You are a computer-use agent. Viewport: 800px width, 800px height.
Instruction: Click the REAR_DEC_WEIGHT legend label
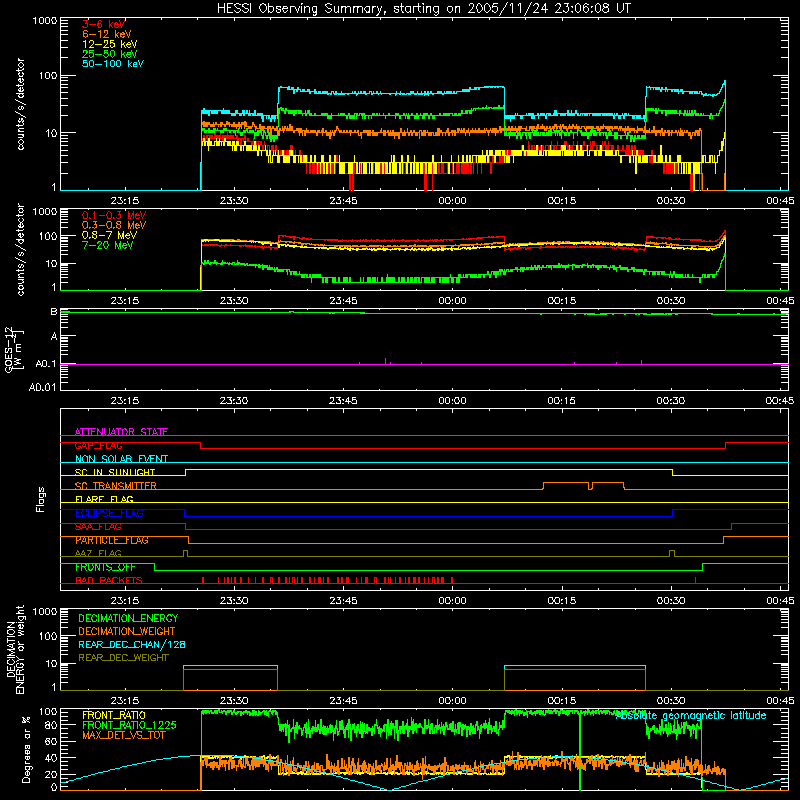tap(123, 658)
